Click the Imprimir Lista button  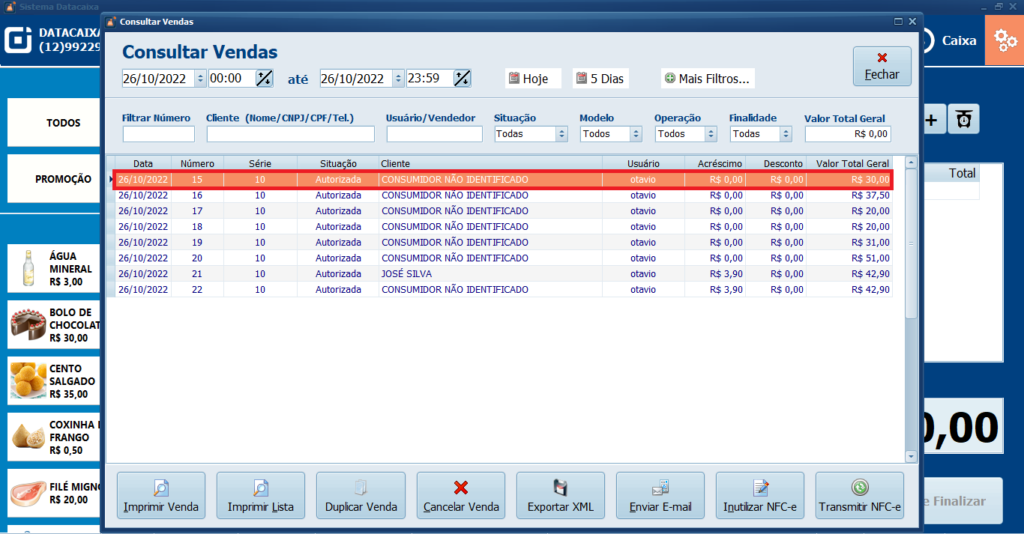pos(260,495)
